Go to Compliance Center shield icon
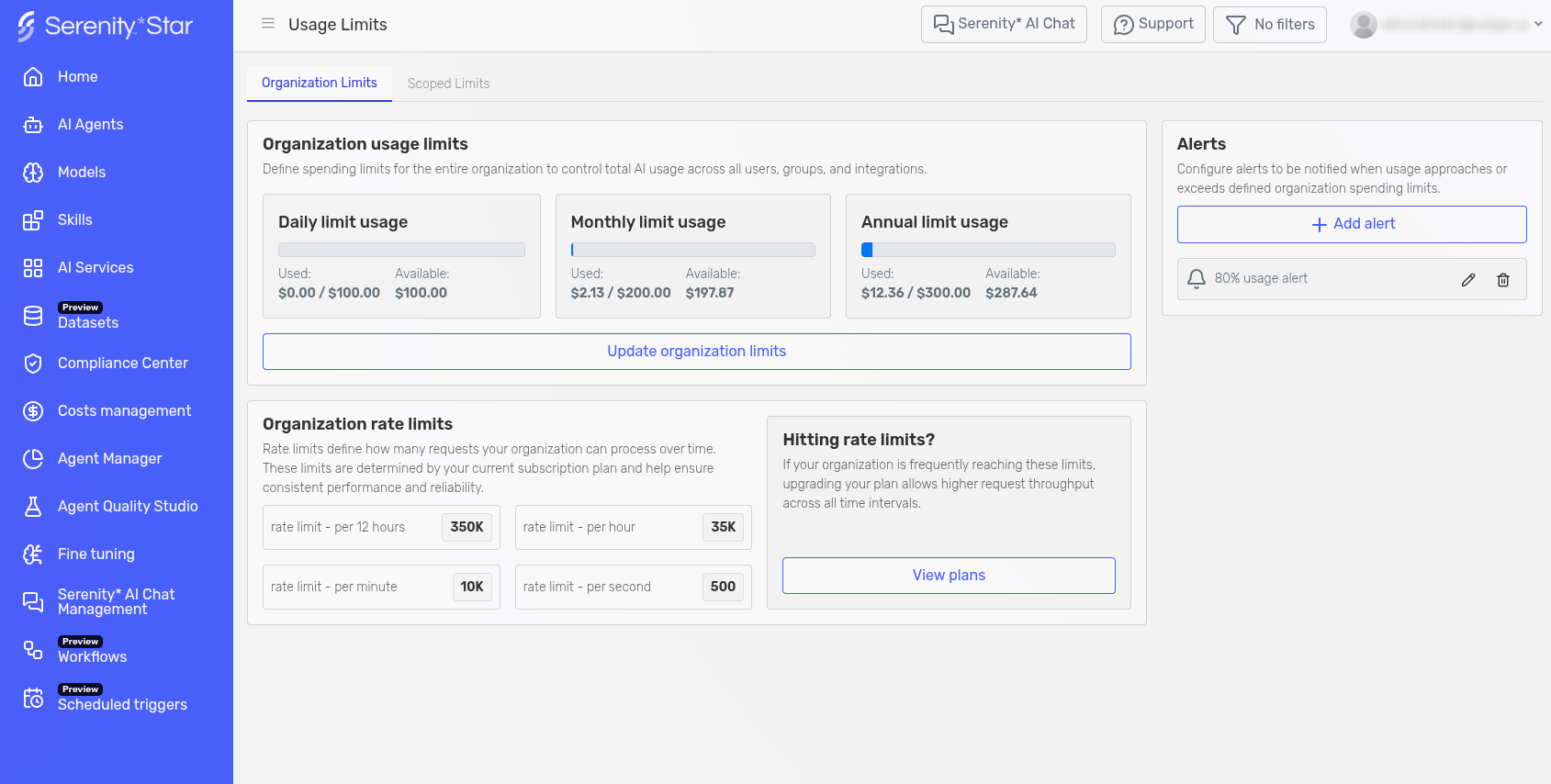The width and height of the screenshot is (1551, 784). tap(33, 364)
